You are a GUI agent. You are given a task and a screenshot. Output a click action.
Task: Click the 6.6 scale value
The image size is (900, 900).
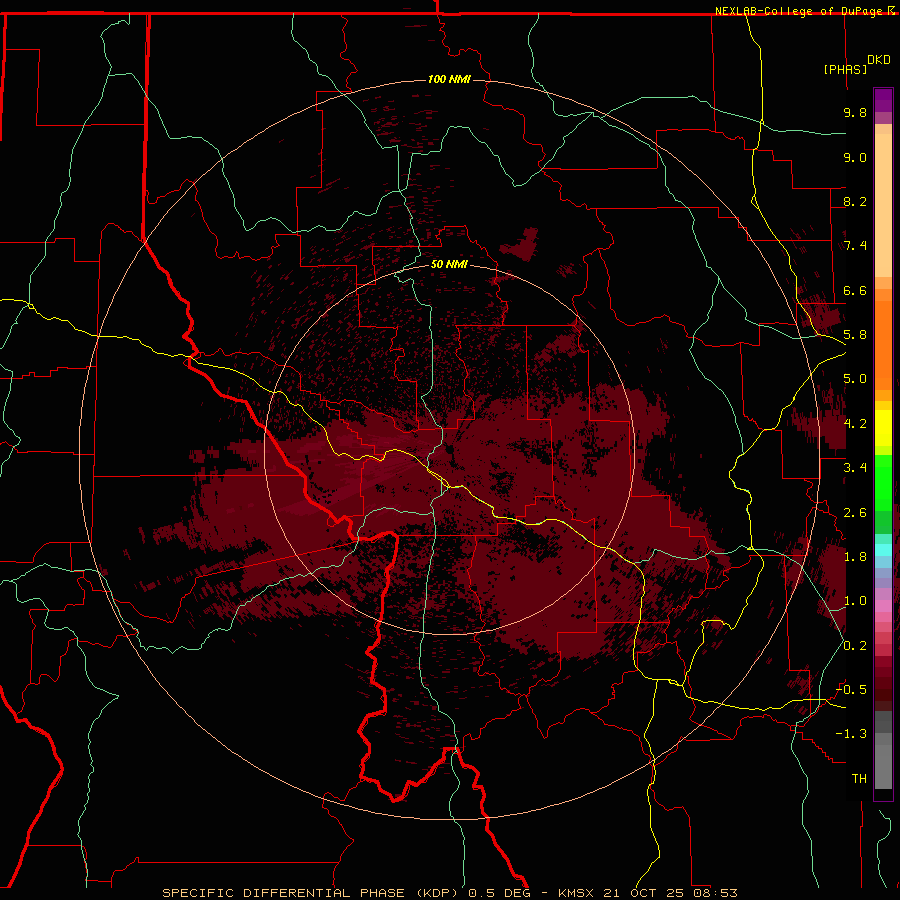[855, 290]
